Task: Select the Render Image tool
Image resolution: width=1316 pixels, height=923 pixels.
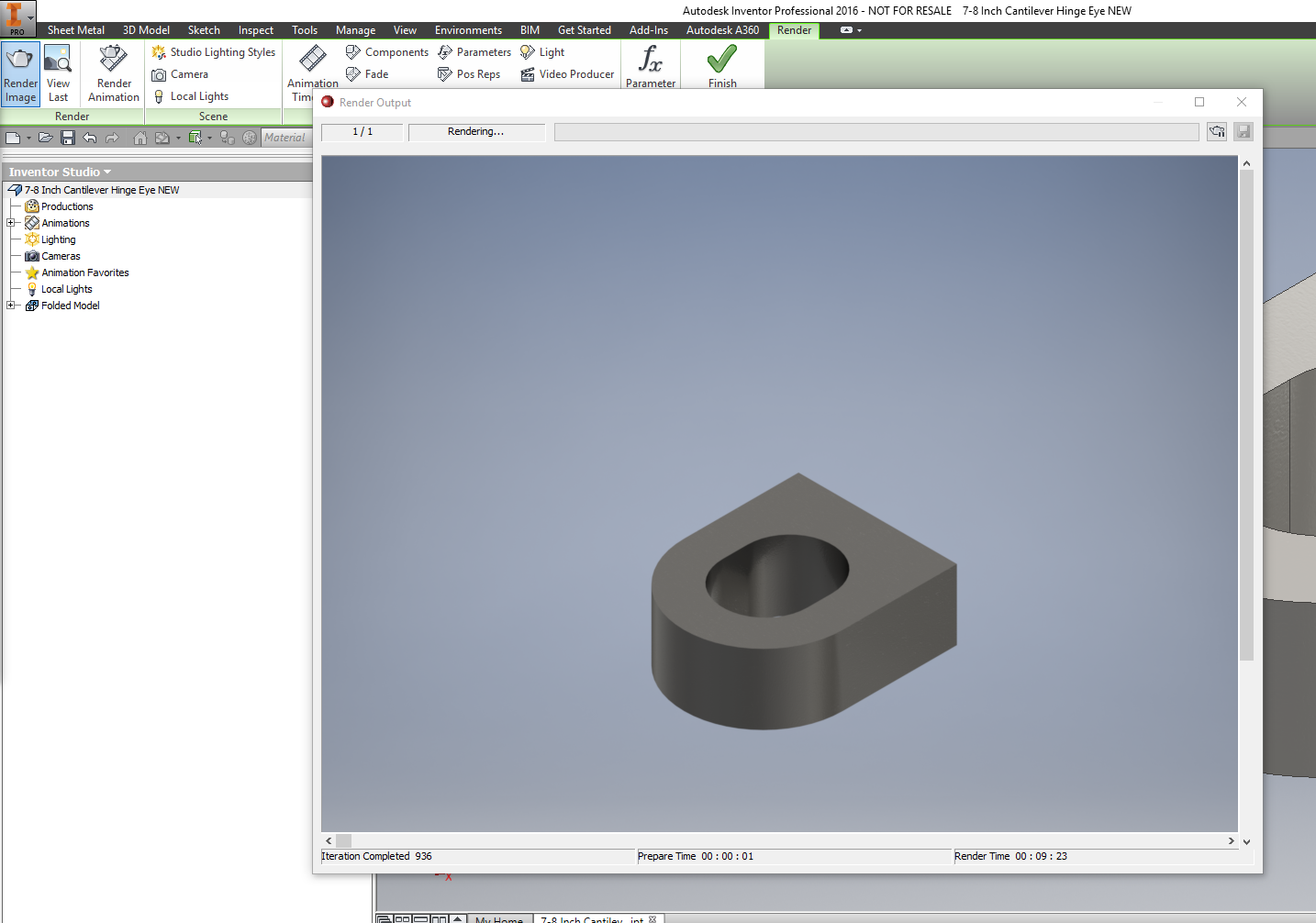Action: click(20, 73)
